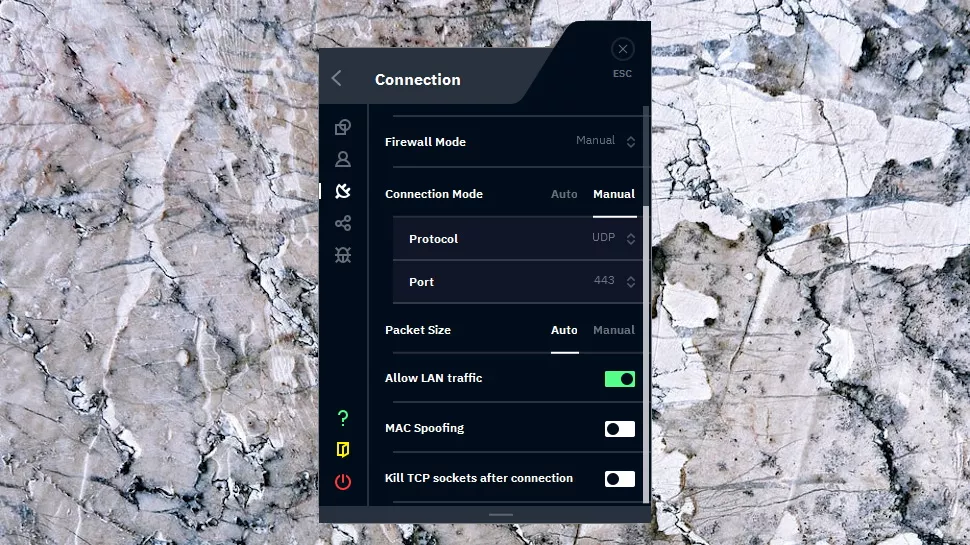Open the Firewall Mode dropdown
Screen dimensions: 970x545
click(606, 141)
